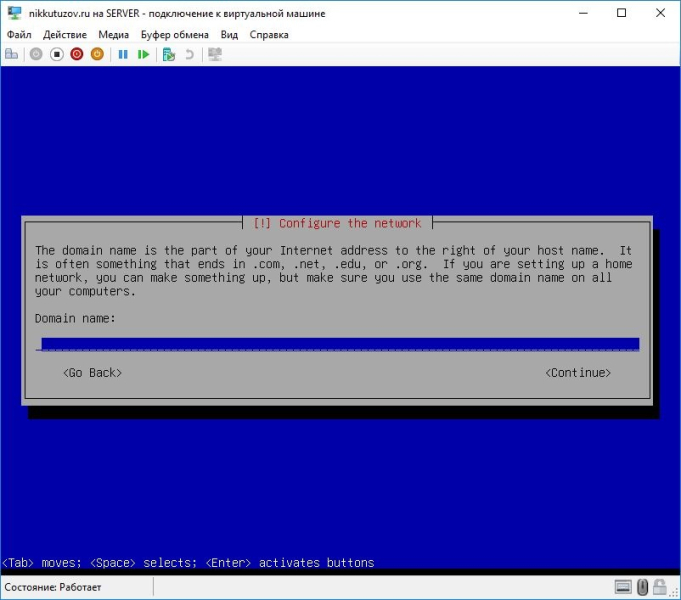681x600 pixels.
Task: Open the Медиа menu
Action: click(113, 35)
